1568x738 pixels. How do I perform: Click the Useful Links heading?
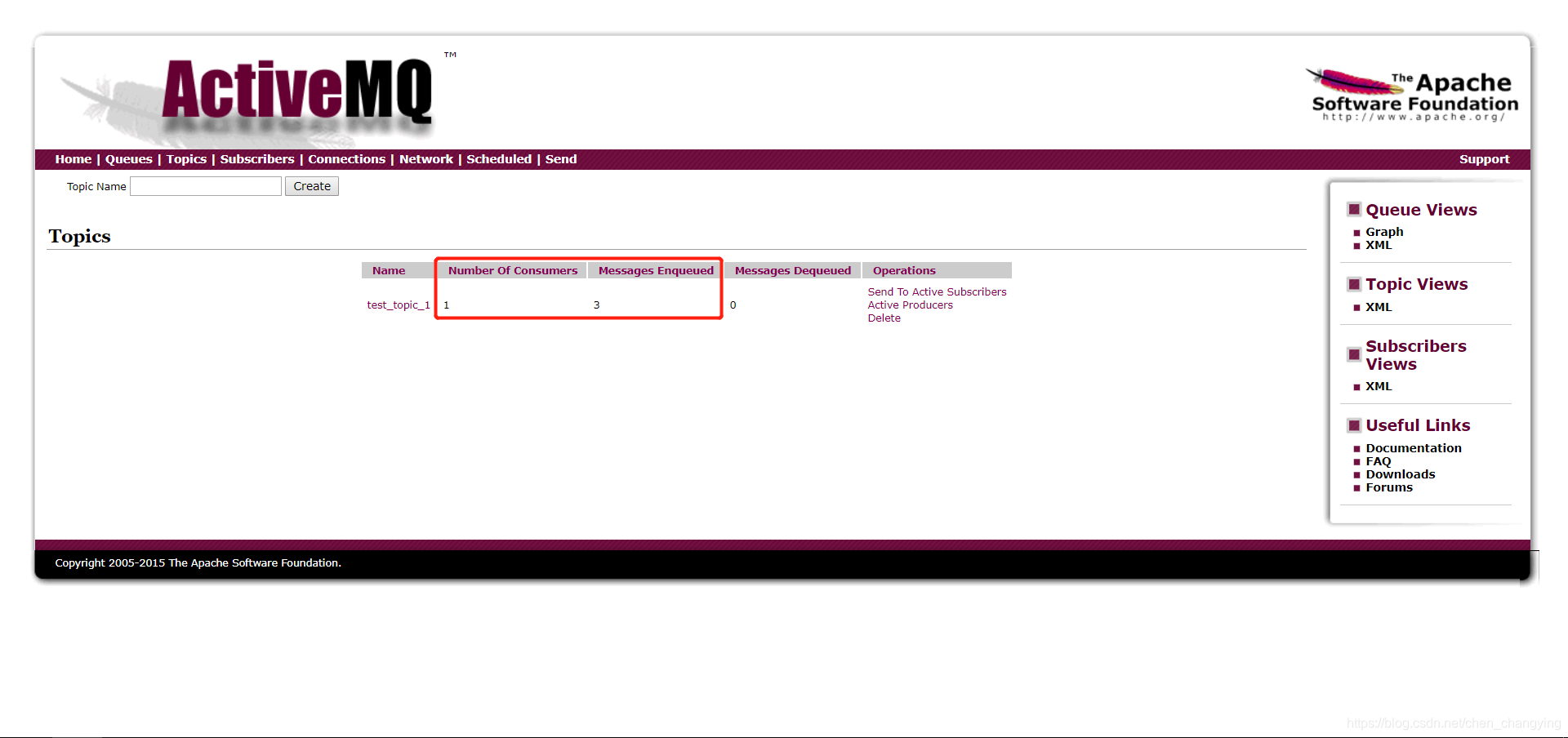tap(1418, 425)
